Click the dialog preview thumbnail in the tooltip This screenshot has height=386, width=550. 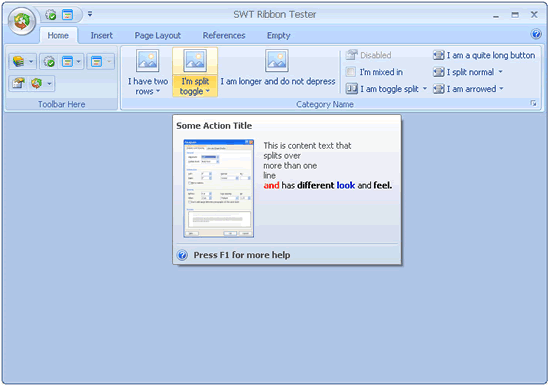pyautogui.click(x=219, y=188)
